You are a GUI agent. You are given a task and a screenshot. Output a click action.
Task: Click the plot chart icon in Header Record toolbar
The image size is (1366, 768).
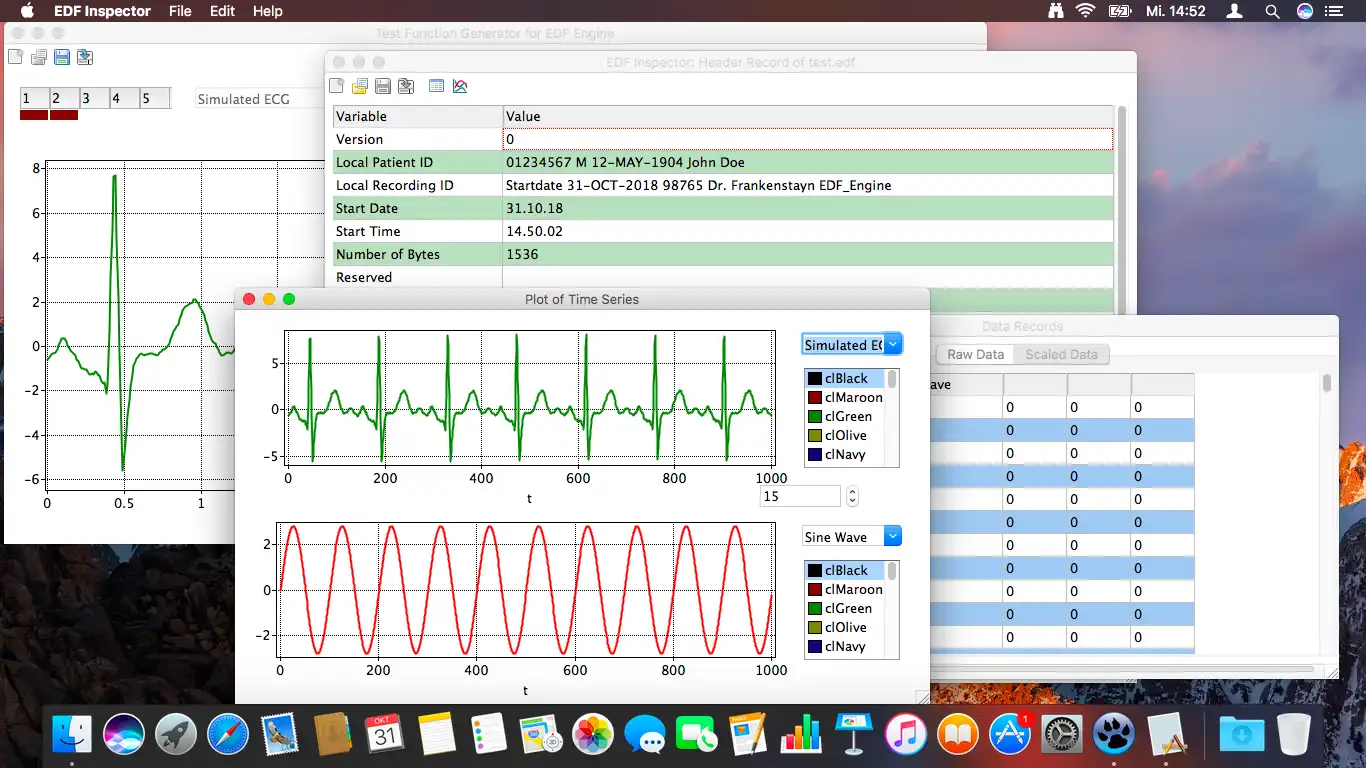click(x=460, y=86)
